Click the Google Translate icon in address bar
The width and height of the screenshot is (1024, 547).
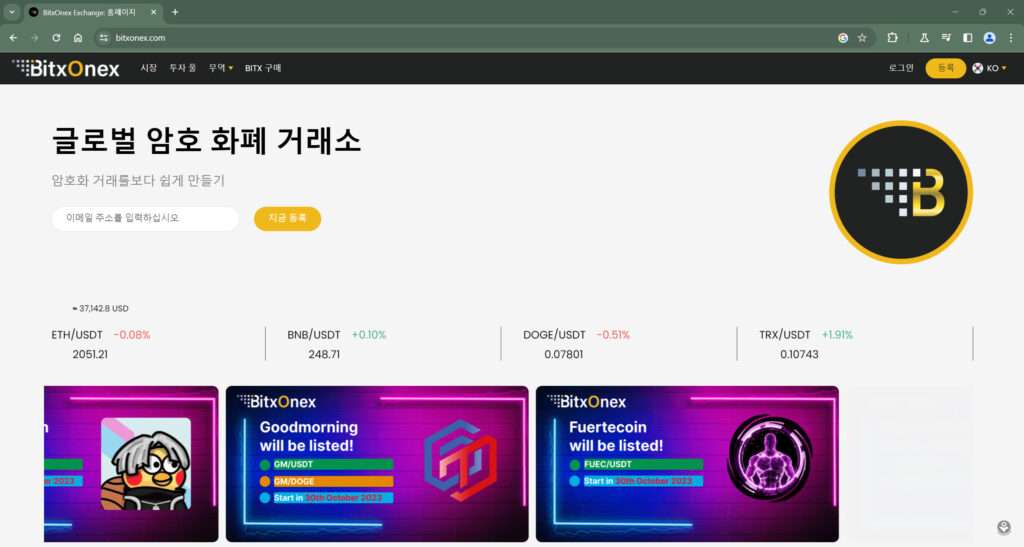tap(843, 38)
